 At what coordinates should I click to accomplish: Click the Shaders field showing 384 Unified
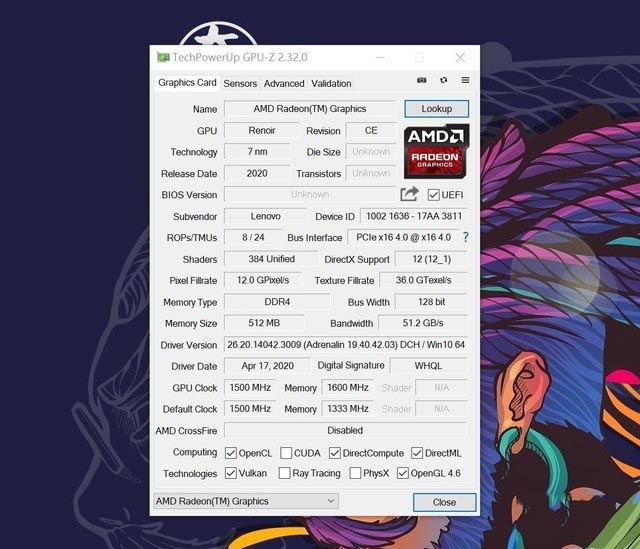(x=271, y=259)
